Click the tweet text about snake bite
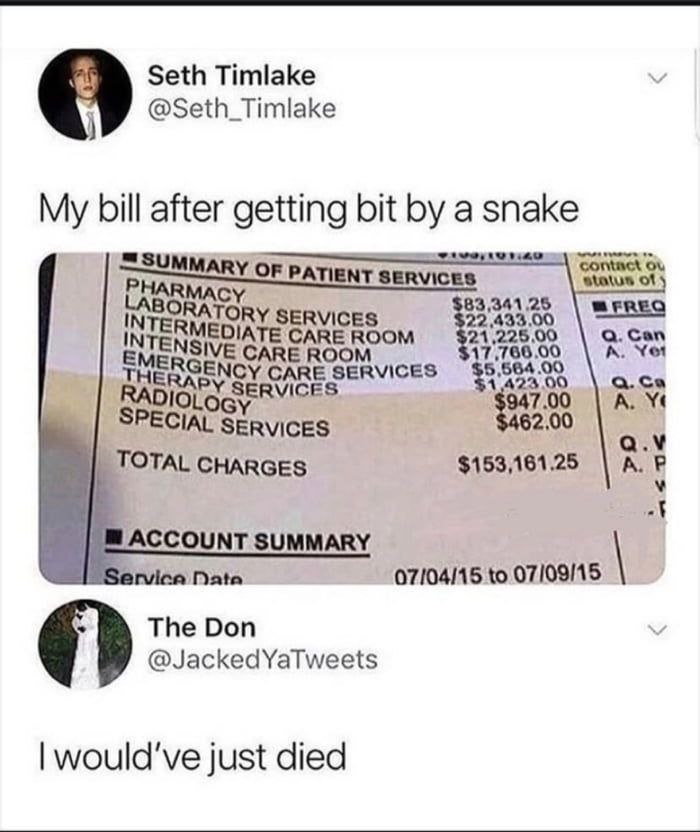 308,209
